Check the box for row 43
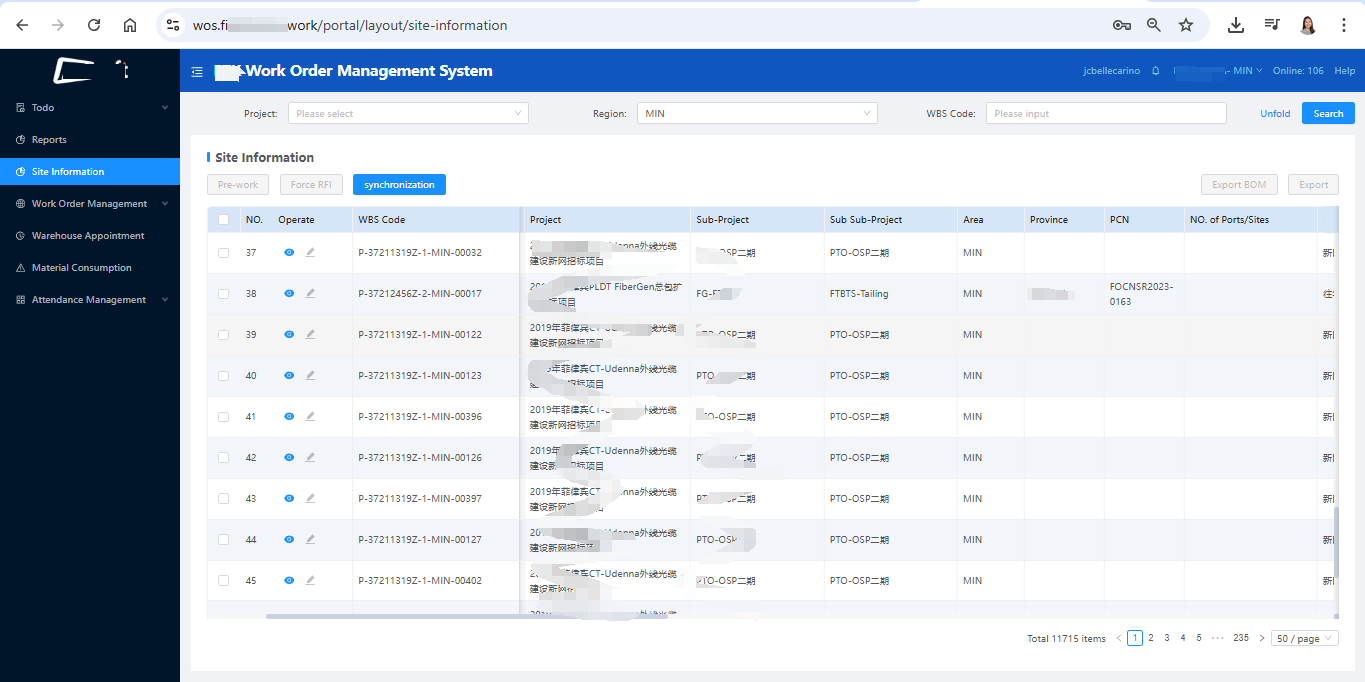Screen dimensions: 1365x682 223,499
